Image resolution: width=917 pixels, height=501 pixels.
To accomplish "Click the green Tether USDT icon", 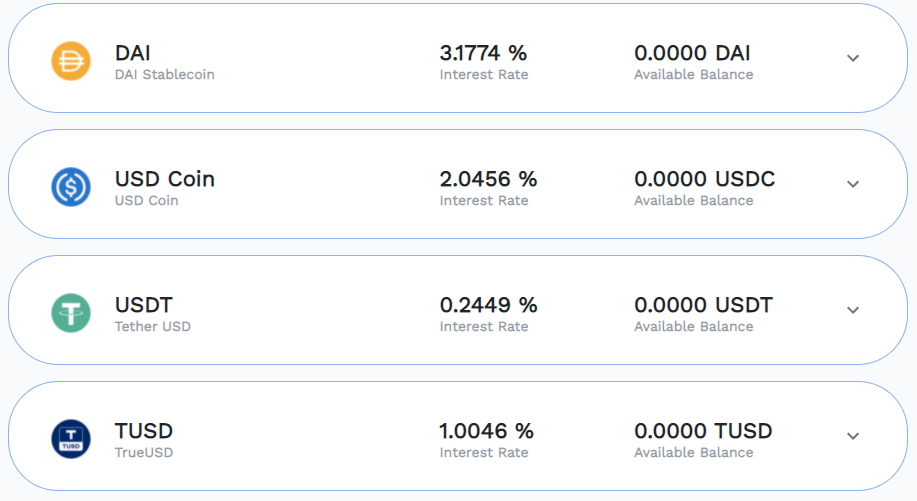I will 71,313.
